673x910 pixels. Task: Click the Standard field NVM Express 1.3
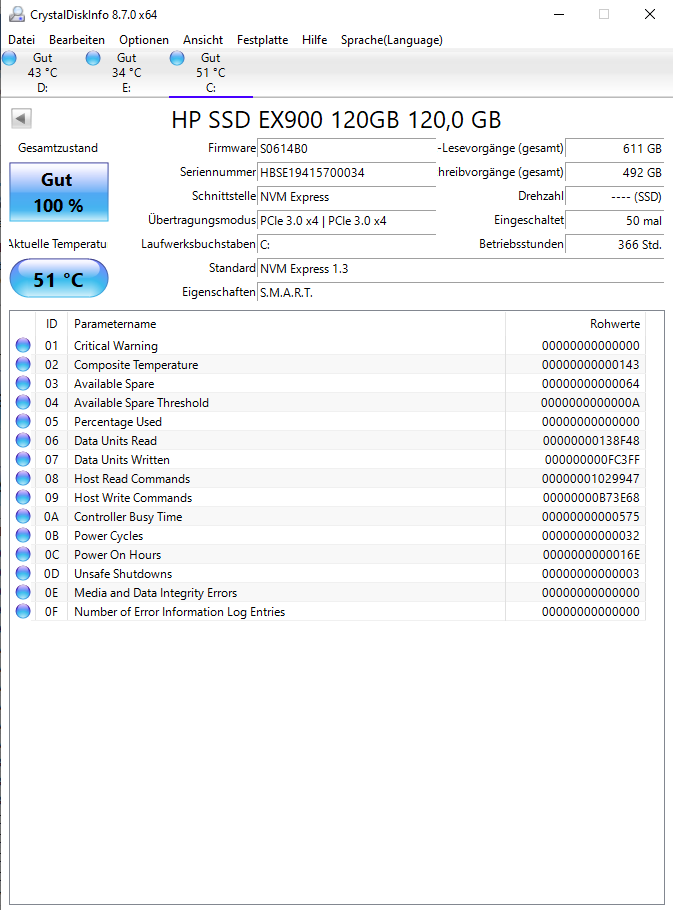coord(461,269)
